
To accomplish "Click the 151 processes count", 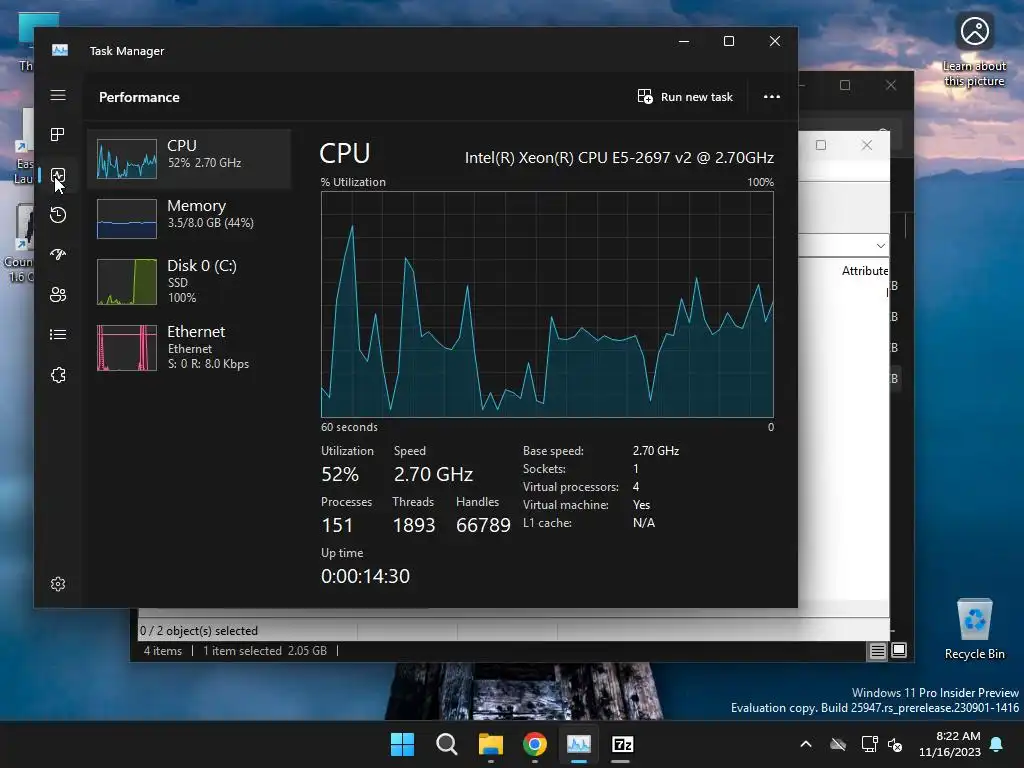I will 337,525.
